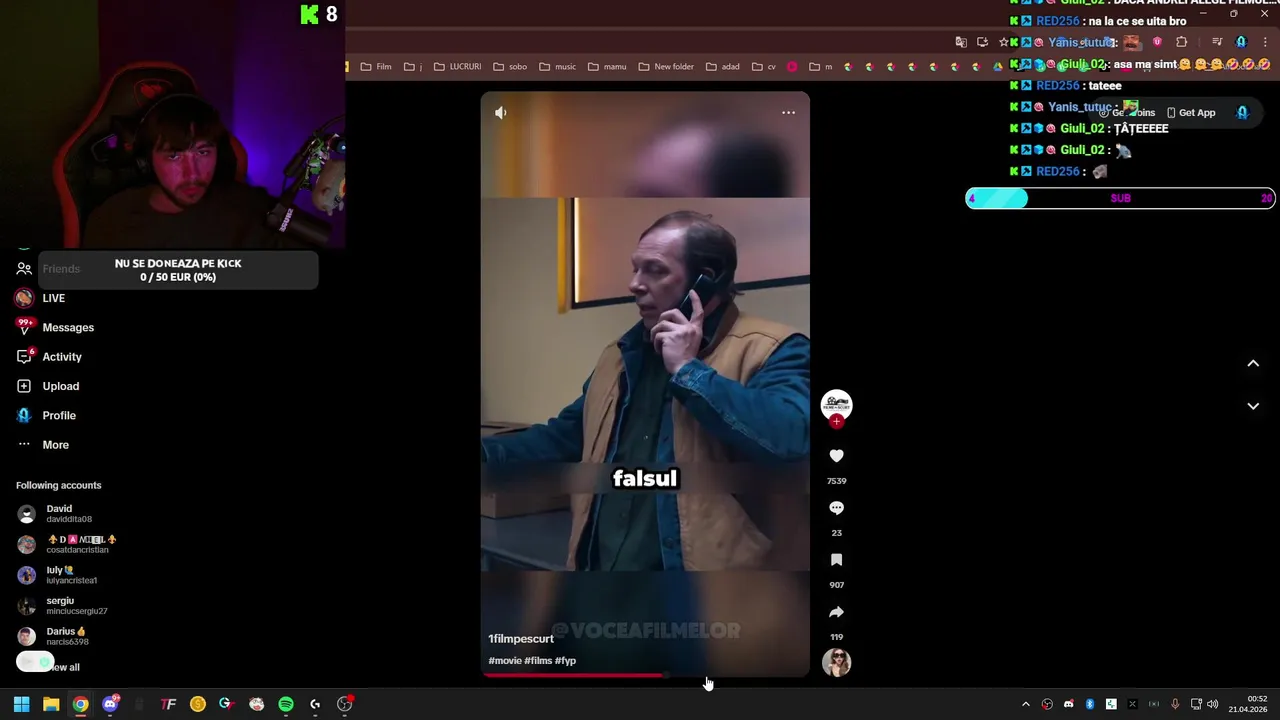Open the LUCRURI bookmarks folder

pyautogui.click(x=457, y=67)
